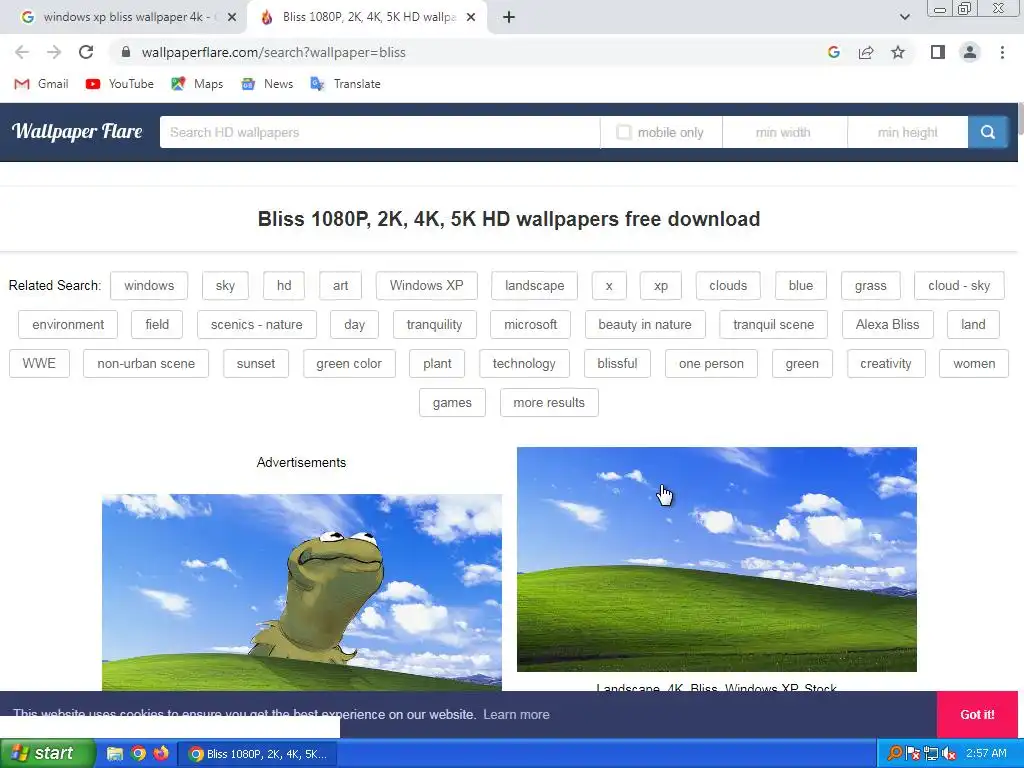Click the address bar URL
This screenshot has width=1024, height=768.
[x=274, y=52]
